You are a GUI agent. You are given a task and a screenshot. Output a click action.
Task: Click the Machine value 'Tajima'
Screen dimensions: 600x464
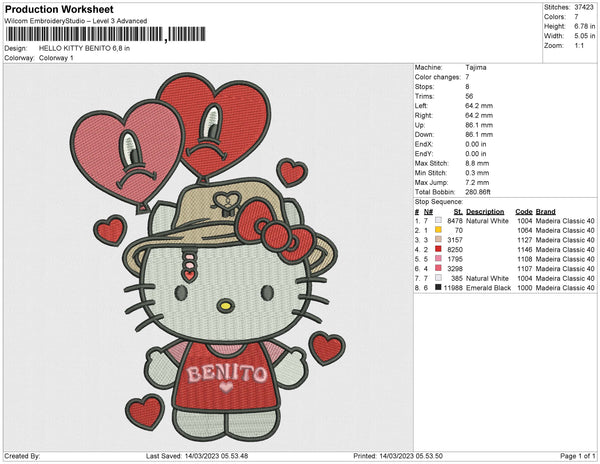(476, 67)
